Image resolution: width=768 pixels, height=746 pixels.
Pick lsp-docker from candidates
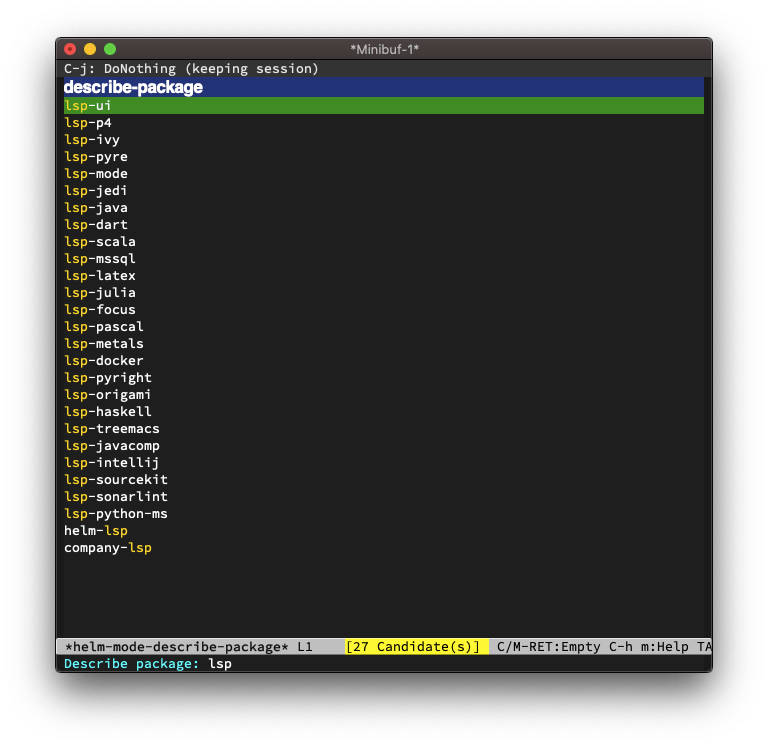click(104, 361)
